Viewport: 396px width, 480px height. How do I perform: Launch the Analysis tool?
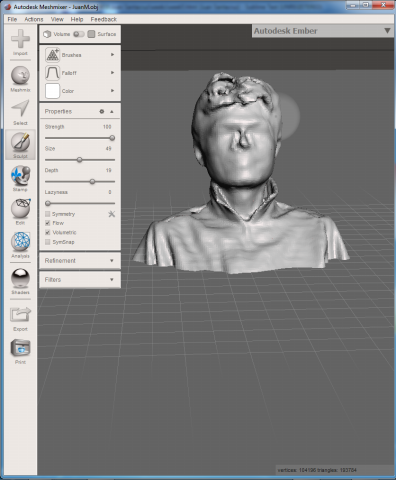pos(20,241)
